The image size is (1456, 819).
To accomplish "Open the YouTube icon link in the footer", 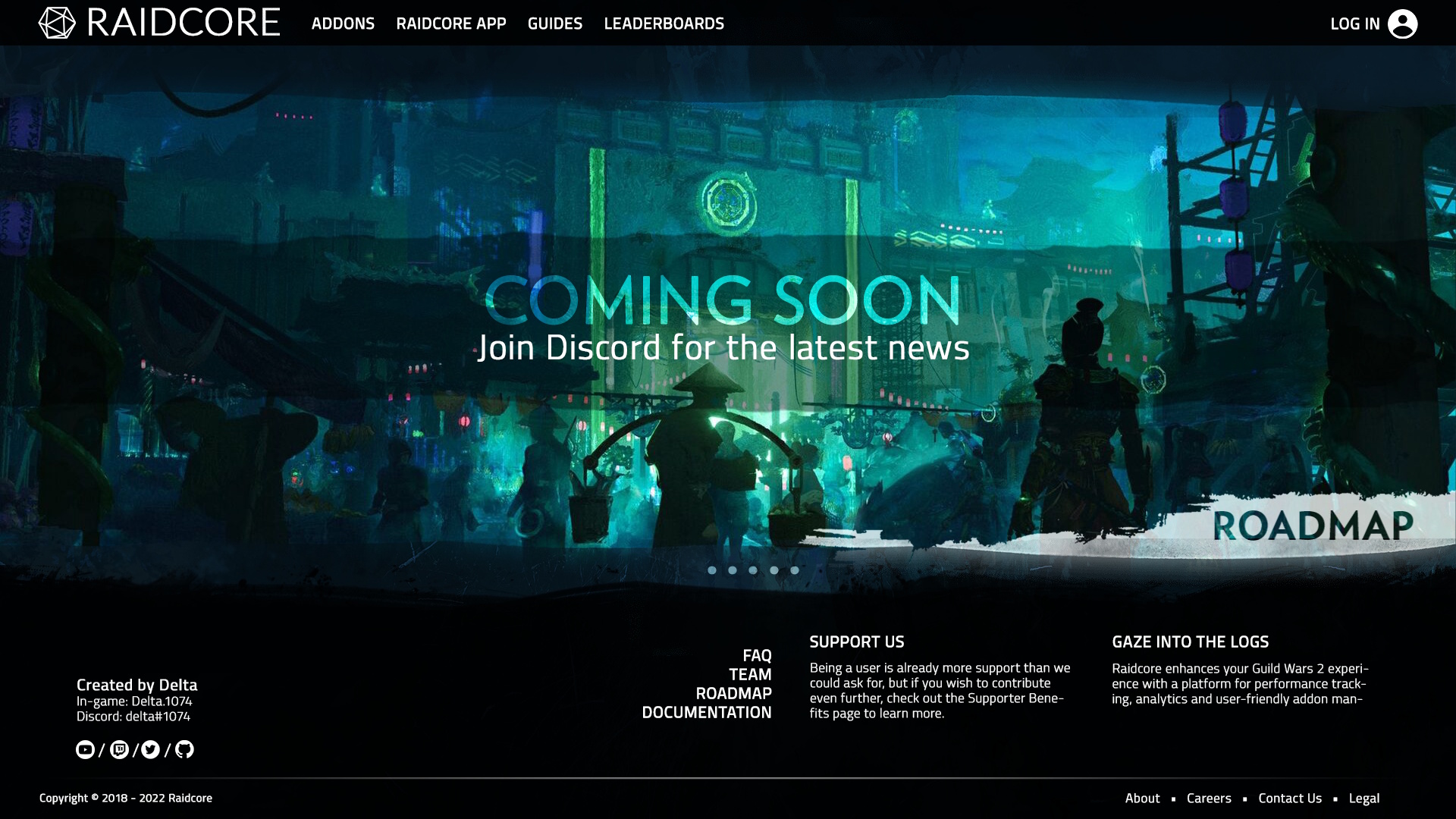I will (x=85, y=750).
